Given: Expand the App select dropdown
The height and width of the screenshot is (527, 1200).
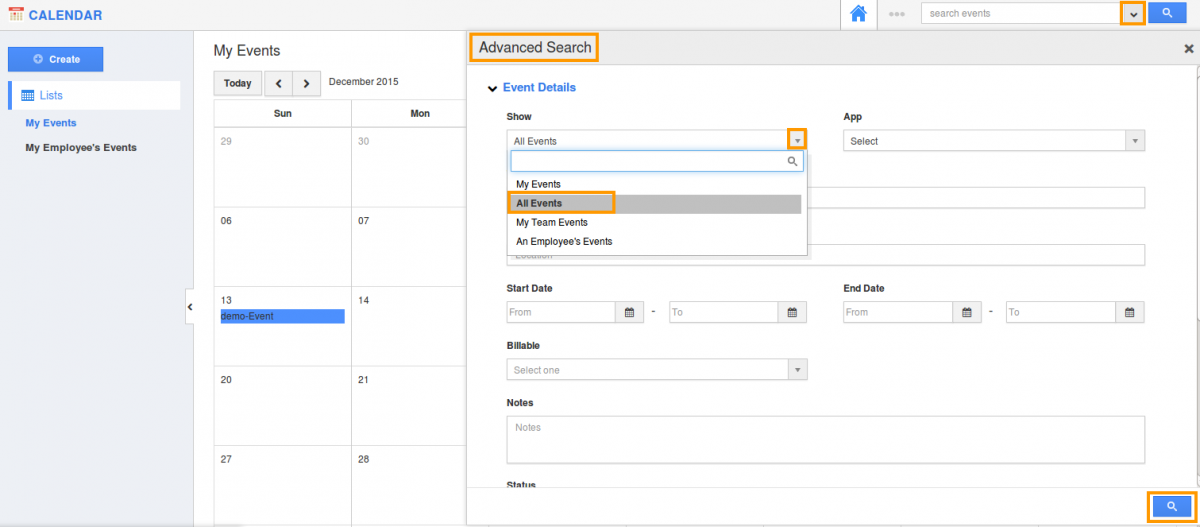Looking at the screenshot, I should coord(1134,141).
